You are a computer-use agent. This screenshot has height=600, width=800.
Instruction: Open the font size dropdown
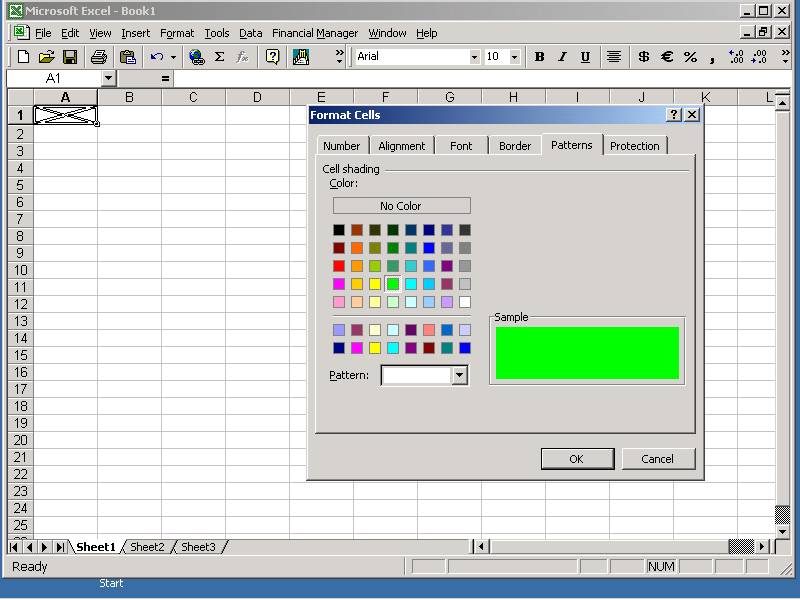(514, 57)
